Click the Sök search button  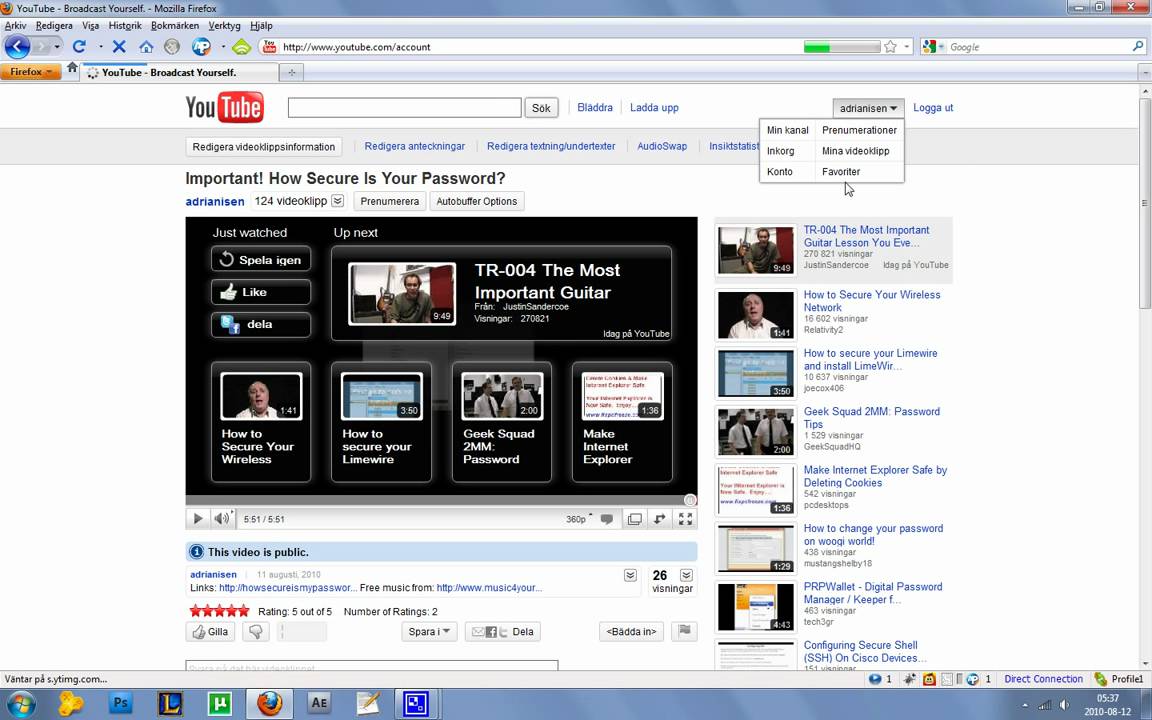pyautogui.click(x=541, y=108)
